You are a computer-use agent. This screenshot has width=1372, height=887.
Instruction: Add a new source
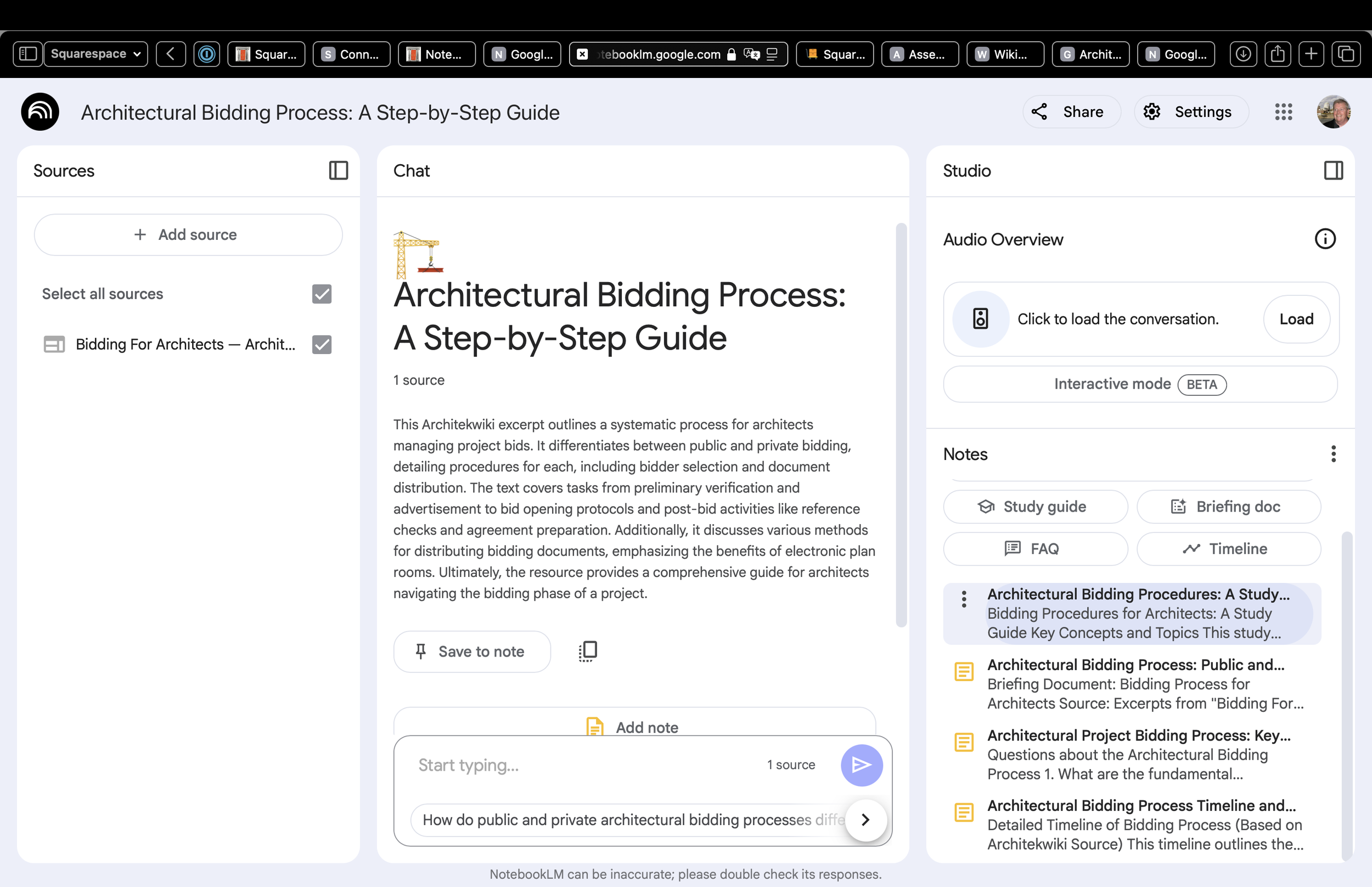point(188,234)
